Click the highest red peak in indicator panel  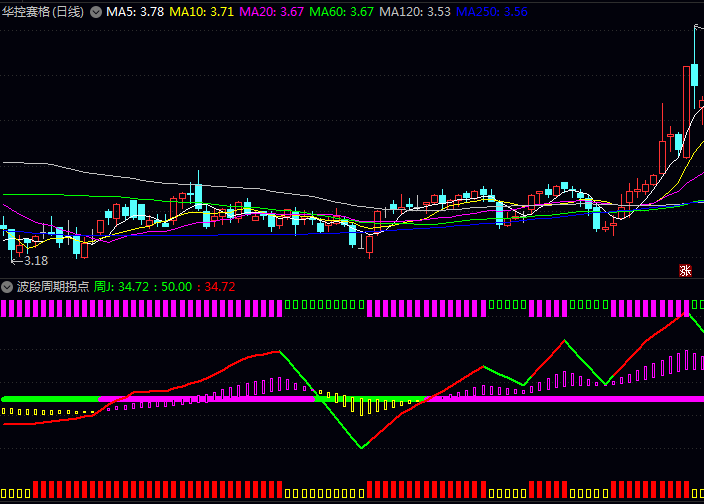tap(686, 313)
